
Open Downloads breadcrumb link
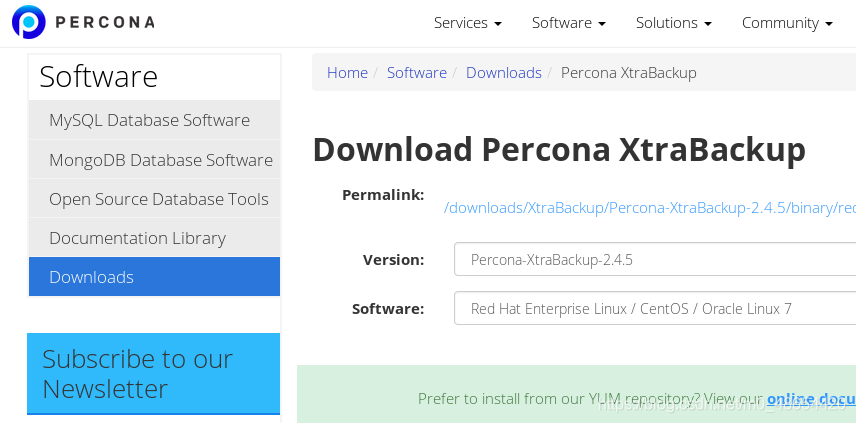tap(503, 73)
